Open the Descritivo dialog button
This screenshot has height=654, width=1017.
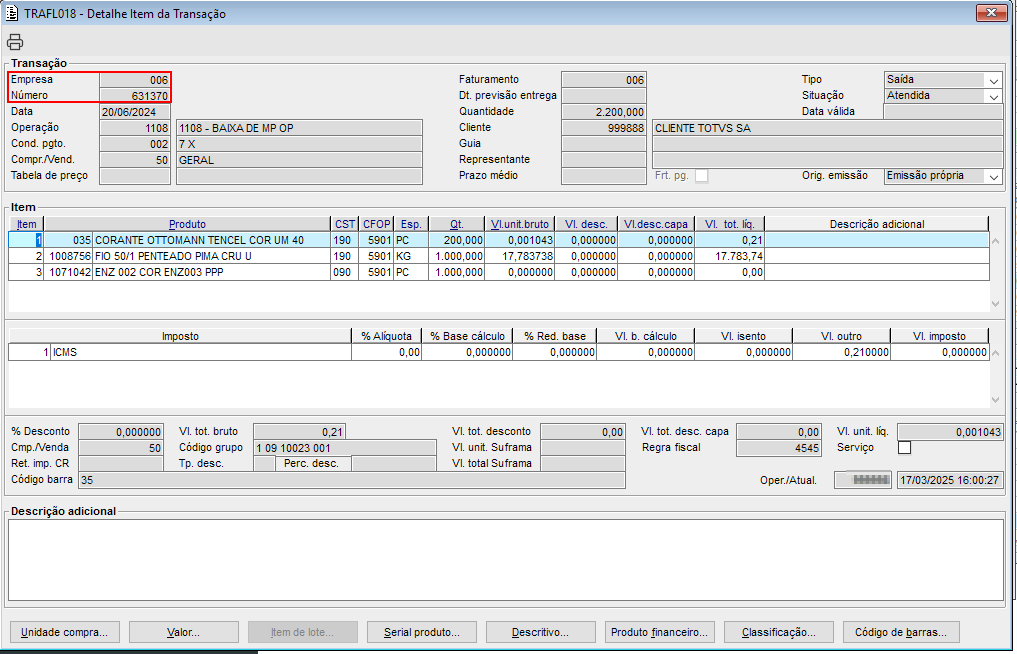pyautogui.click(x=540, y=632)
